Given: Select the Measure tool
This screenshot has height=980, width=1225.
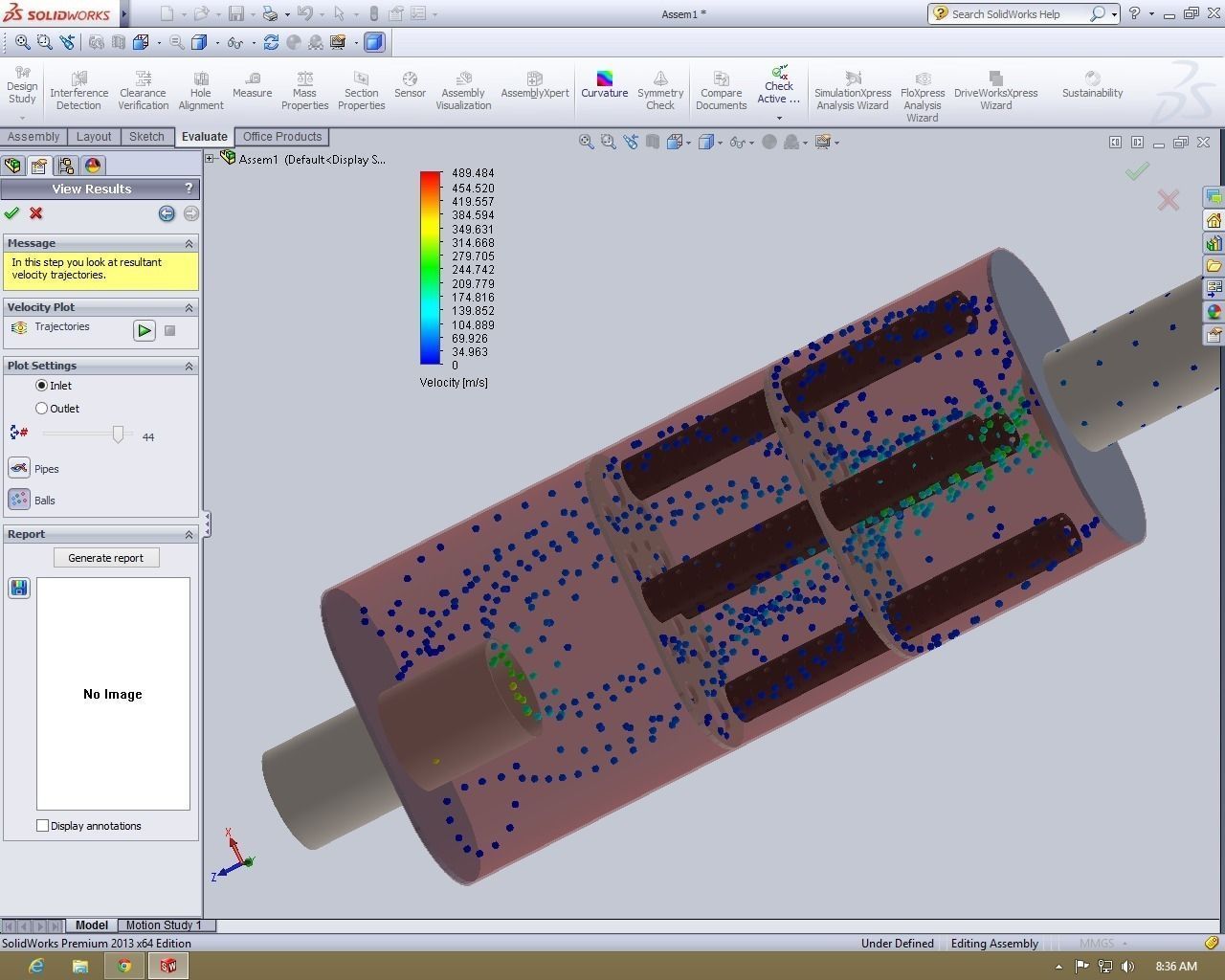Looking at the screenshot, I should (x=252, y=84).
